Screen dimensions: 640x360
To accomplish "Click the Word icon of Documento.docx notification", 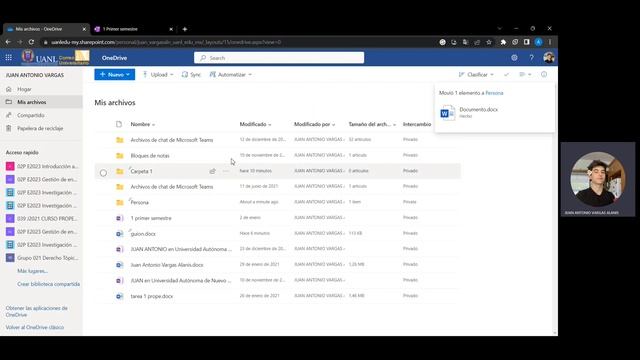I will click(447, 113).
